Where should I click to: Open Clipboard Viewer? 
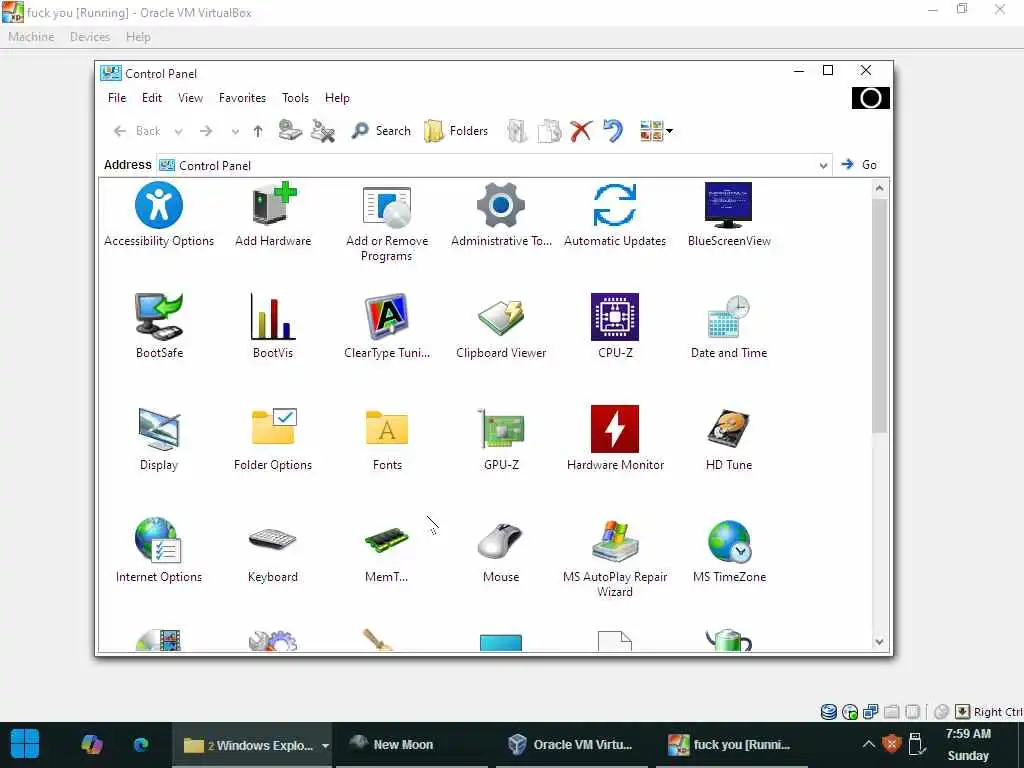click(501, 327)
